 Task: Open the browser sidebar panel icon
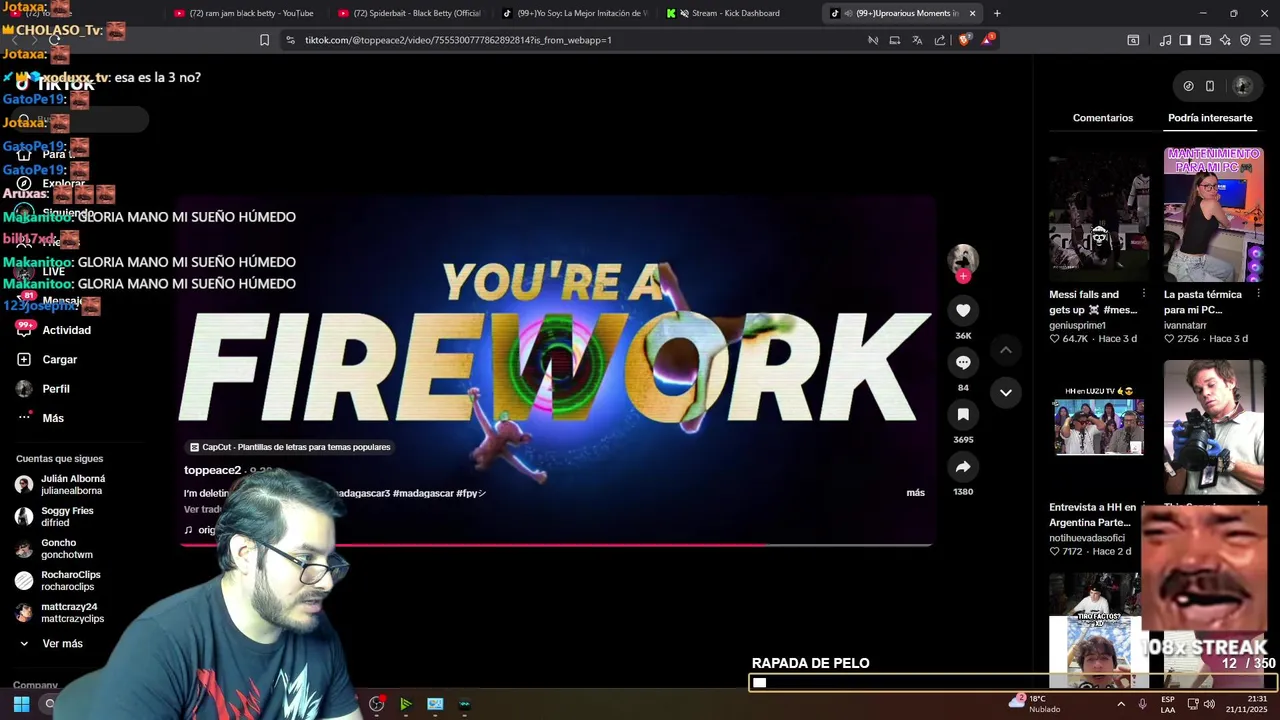[x=1185, y=40]
